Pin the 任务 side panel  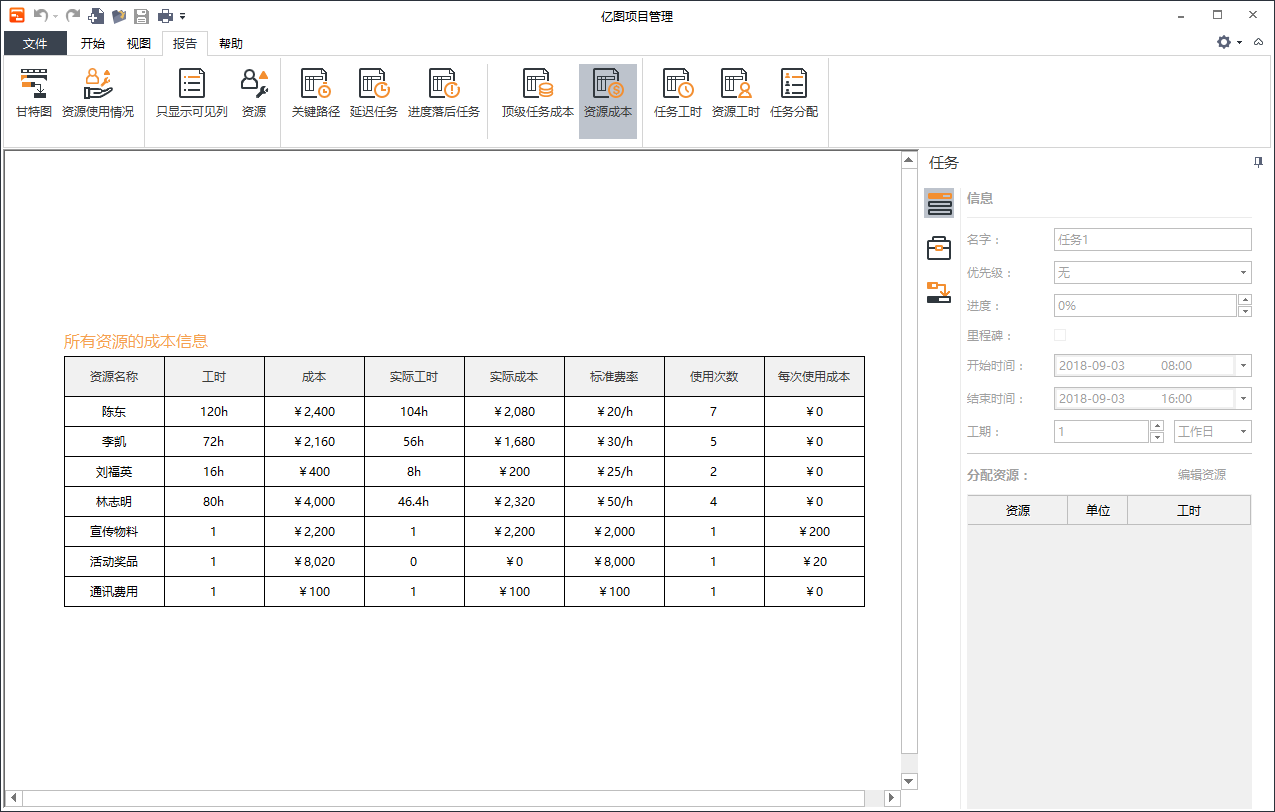(1258, 162)
